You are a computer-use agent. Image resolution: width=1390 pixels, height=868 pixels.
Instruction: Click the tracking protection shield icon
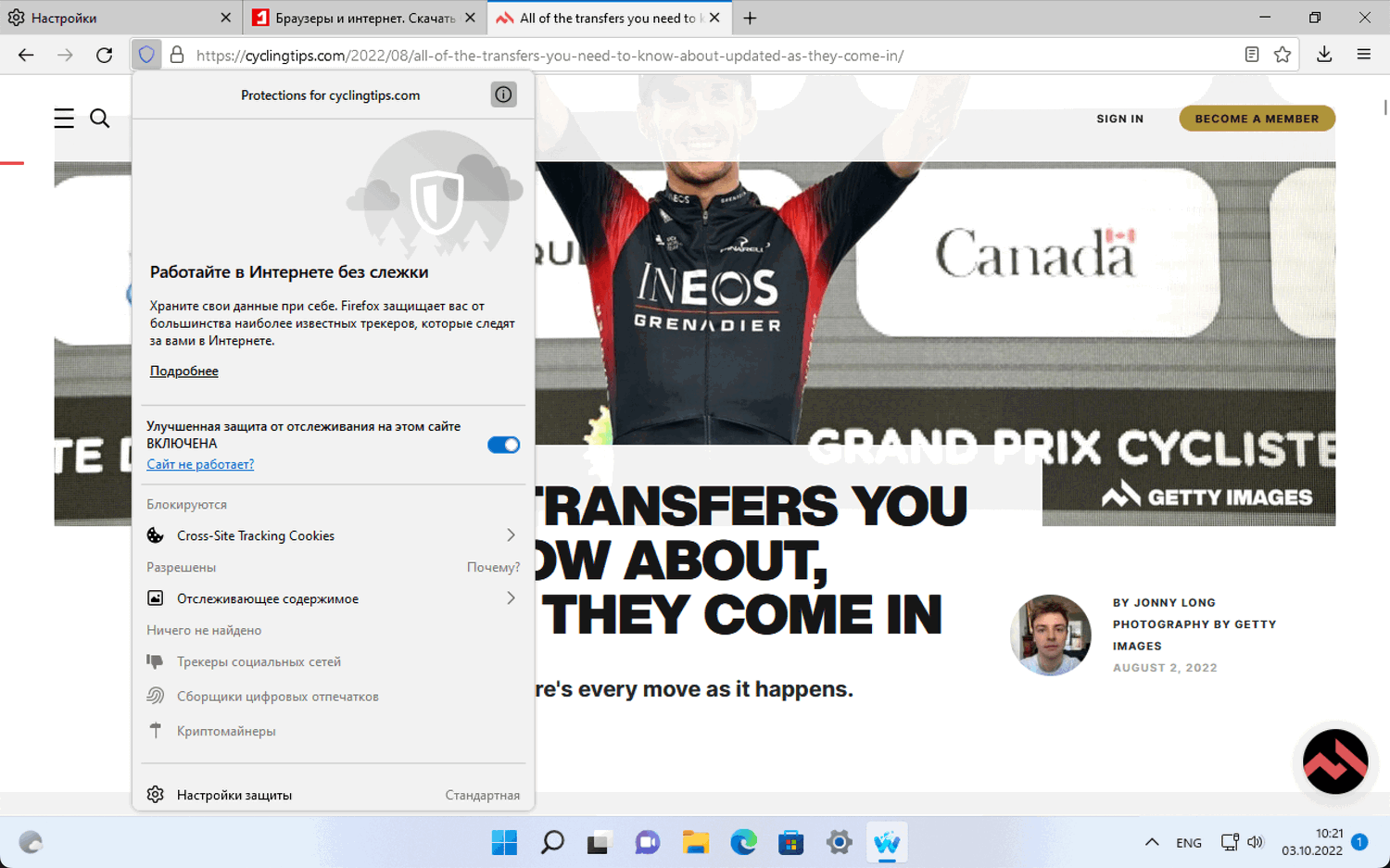click(146, 56)
